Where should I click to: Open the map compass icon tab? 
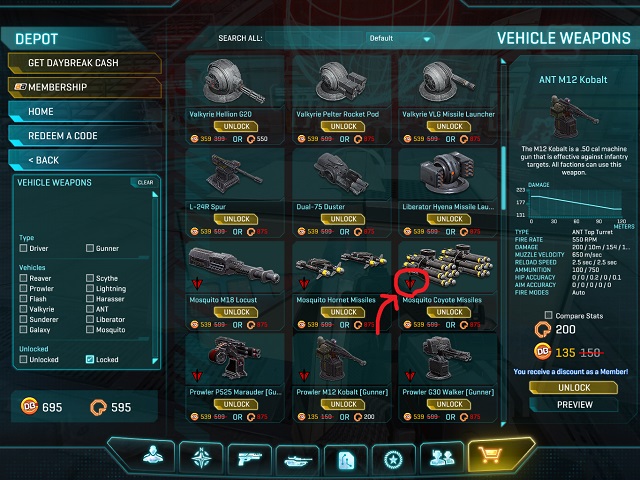pos(202,457)
